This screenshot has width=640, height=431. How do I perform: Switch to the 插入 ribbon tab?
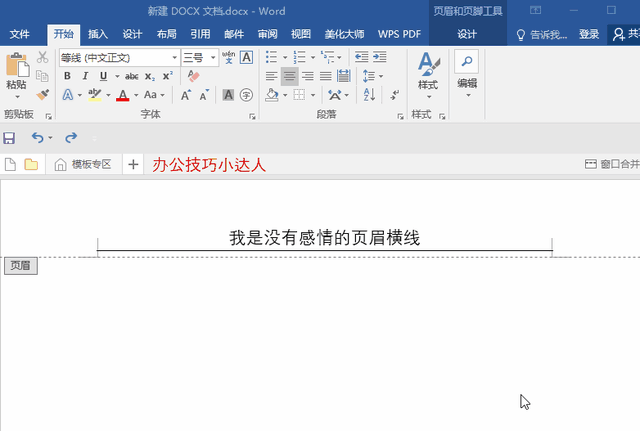pos(98,34)
